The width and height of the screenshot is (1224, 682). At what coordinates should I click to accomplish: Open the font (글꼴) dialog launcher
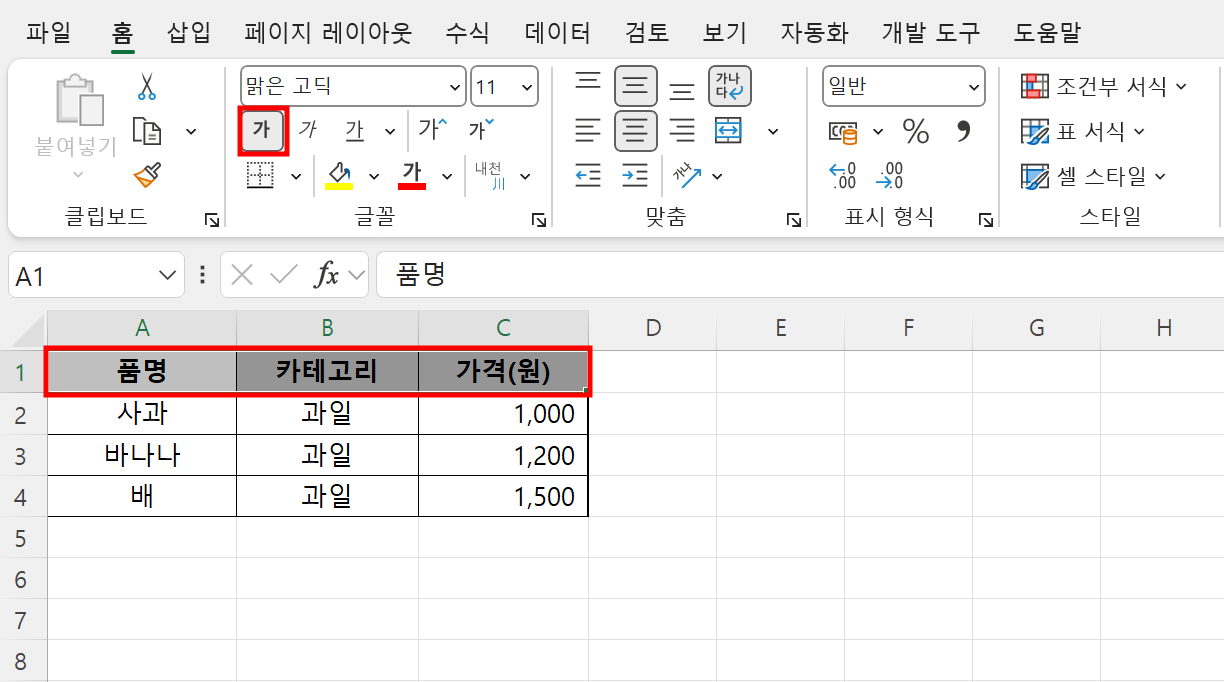tap(539, 219)
